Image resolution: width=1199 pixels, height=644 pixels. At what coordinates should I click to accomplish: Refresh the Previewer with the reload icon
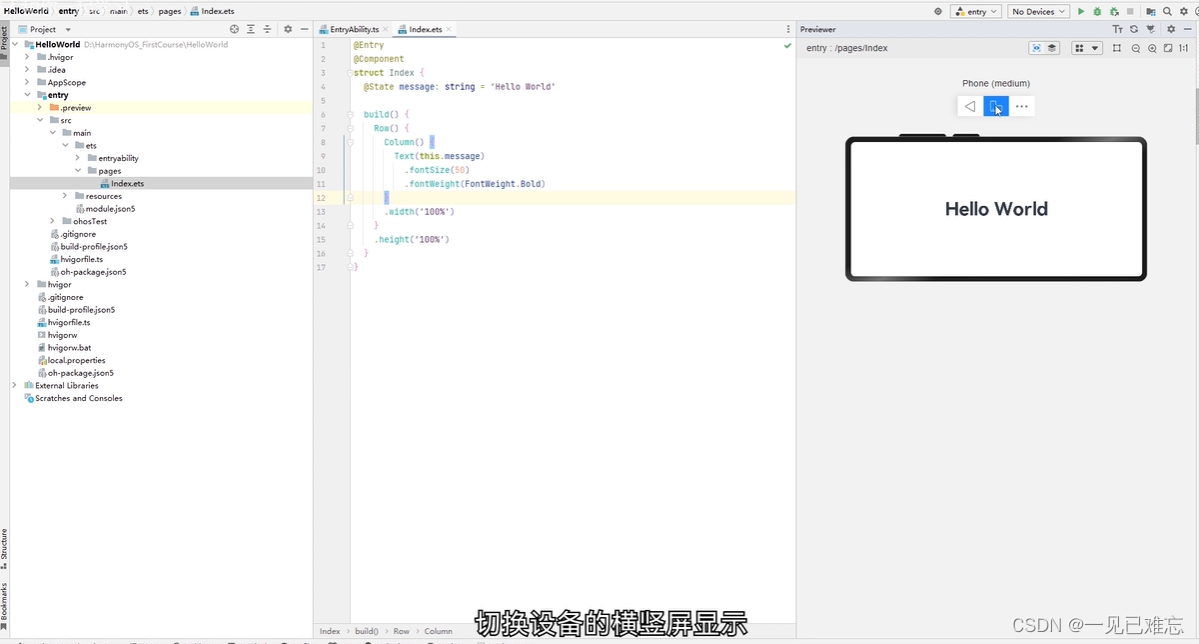(1134, 29)
